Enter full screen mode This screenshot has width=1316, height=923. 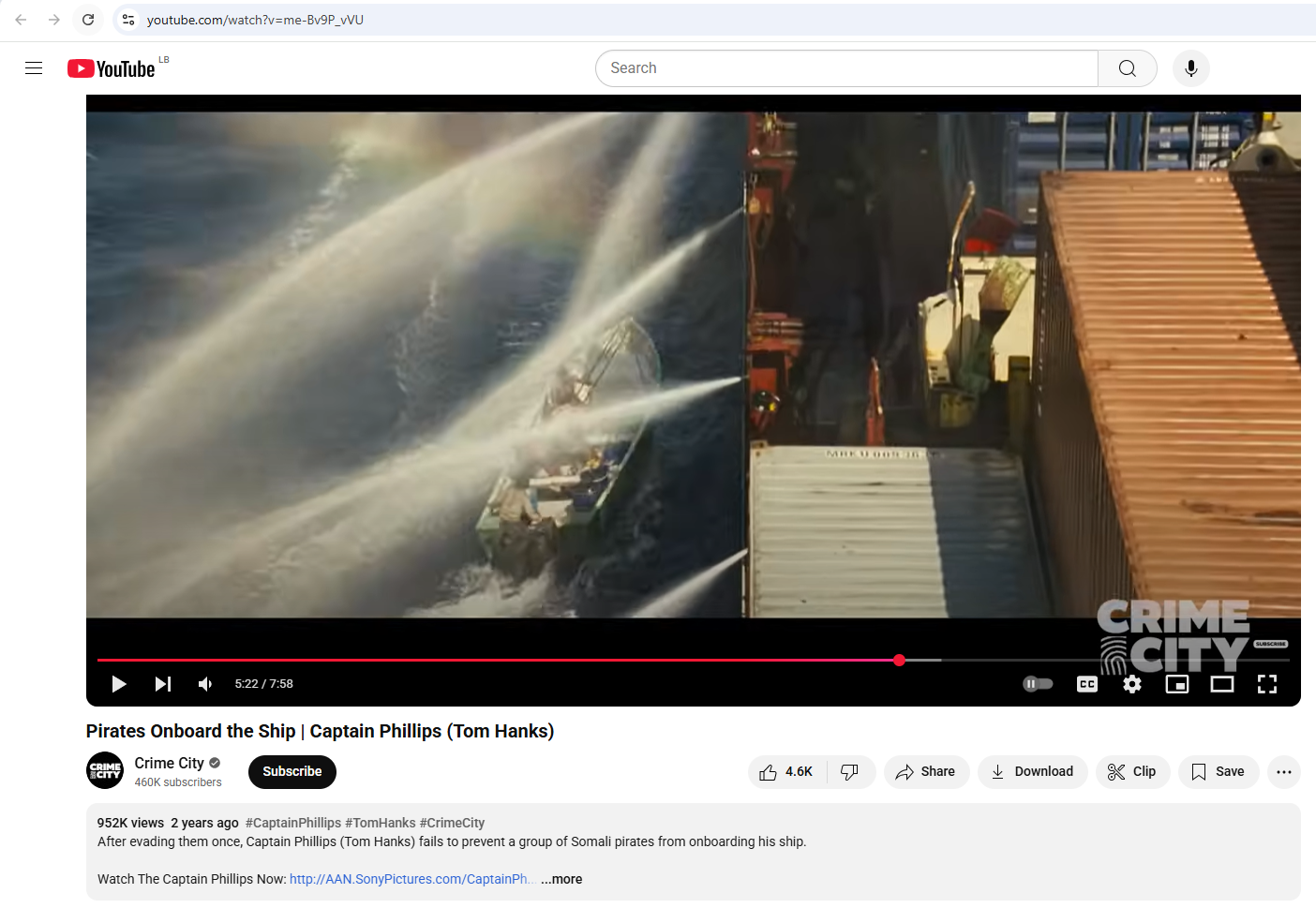[x=1267, y=684]
